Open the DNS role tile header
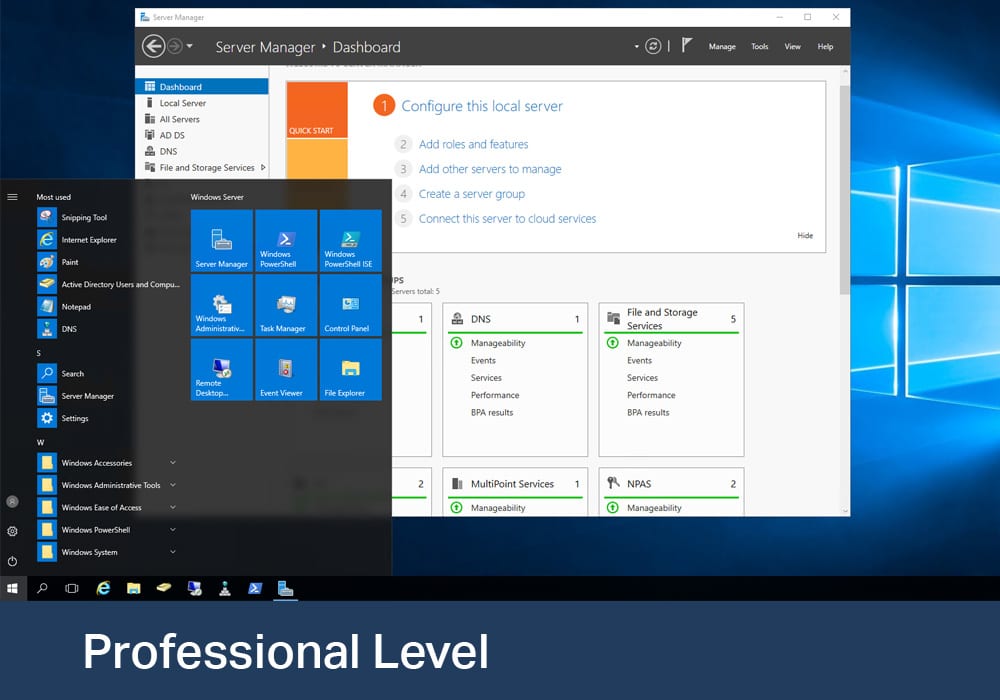 click(x=515, y=319)
